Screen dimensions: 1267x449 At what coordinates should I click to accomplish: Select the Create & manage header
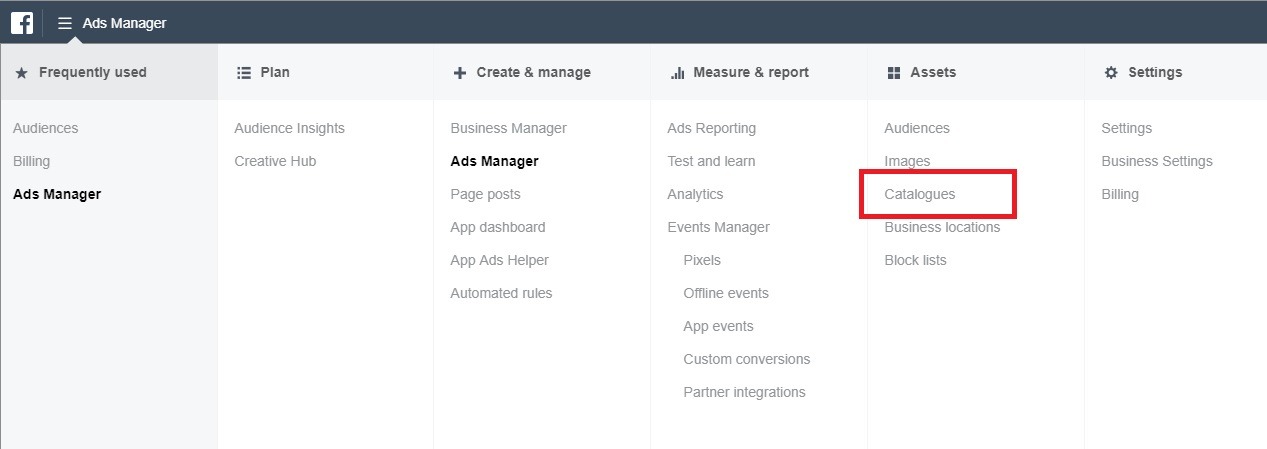(x=542, y=72)
